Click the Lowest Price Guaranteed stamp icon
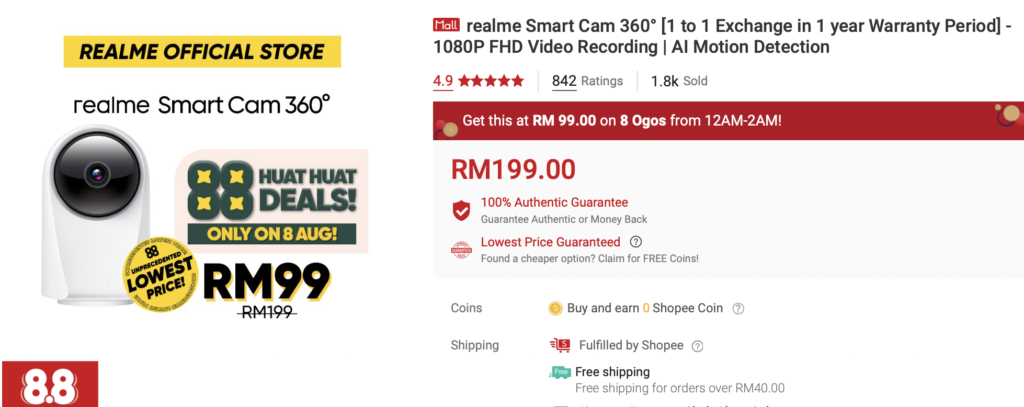This screenshot has width=1024, height=407. coord(462,250)
